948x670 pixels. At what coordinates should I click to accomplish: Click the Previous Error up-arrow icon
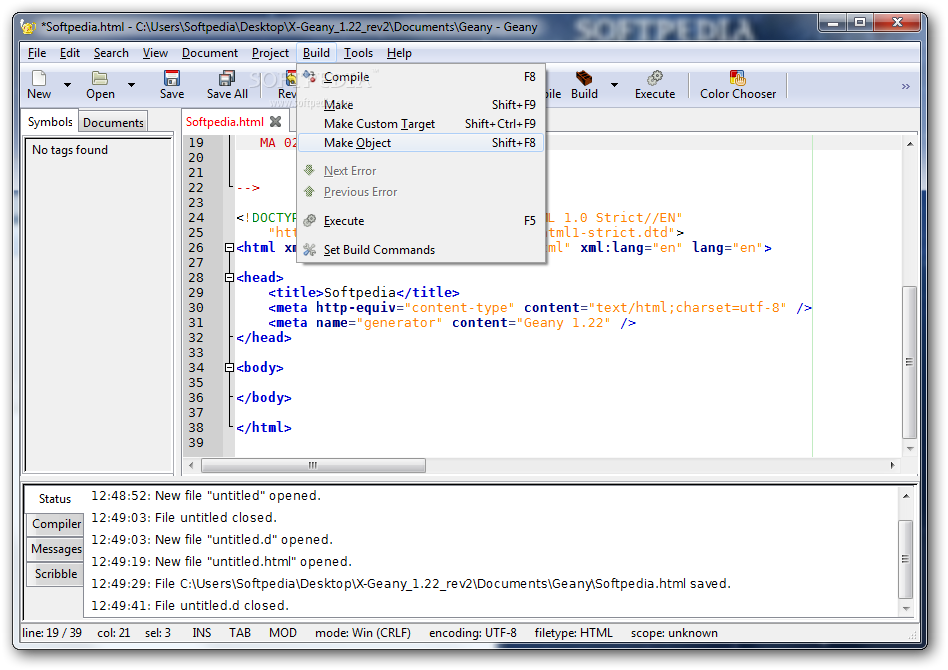click(310, 192)
